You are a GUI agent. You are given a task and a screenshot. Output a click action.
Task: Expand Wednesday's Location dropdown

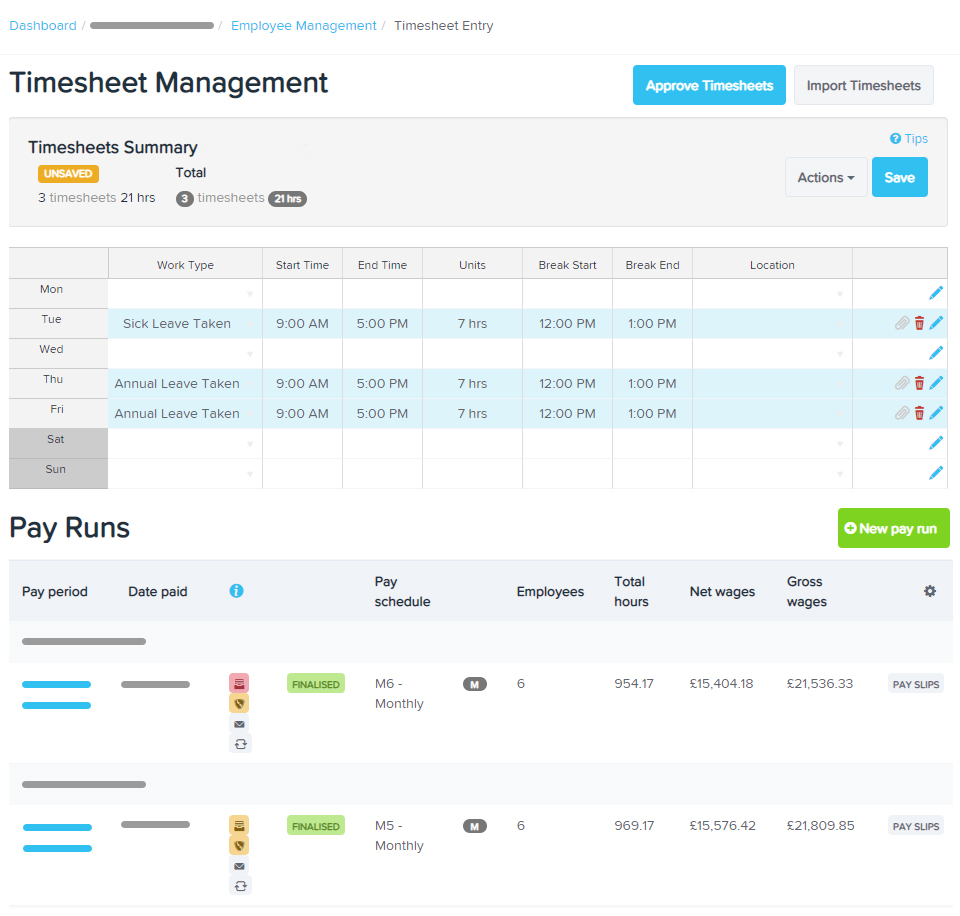point(840,354)
